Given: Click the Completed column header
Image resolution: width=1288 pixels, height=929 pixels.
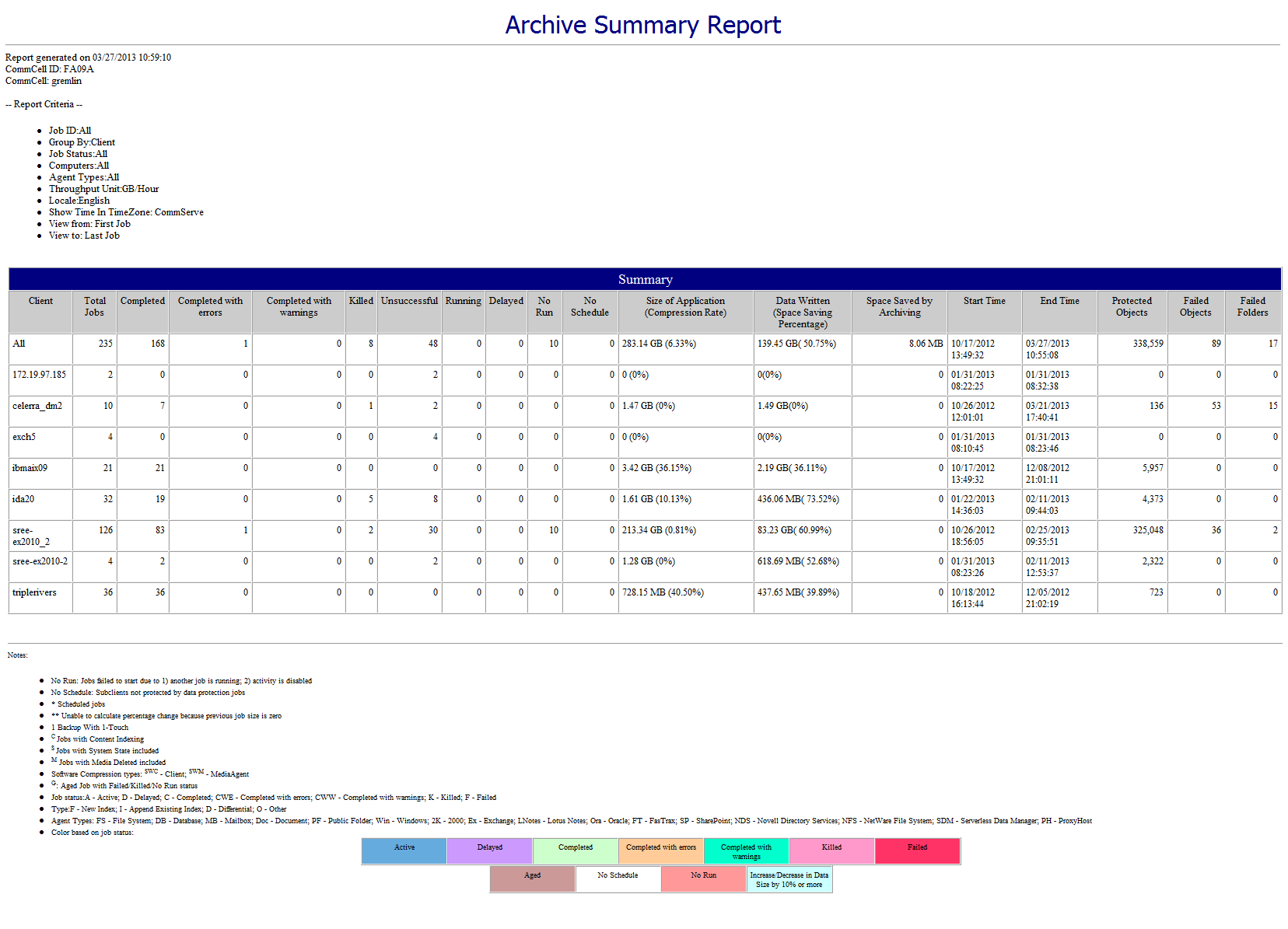Looking at the screenshot, I should 142,301.
